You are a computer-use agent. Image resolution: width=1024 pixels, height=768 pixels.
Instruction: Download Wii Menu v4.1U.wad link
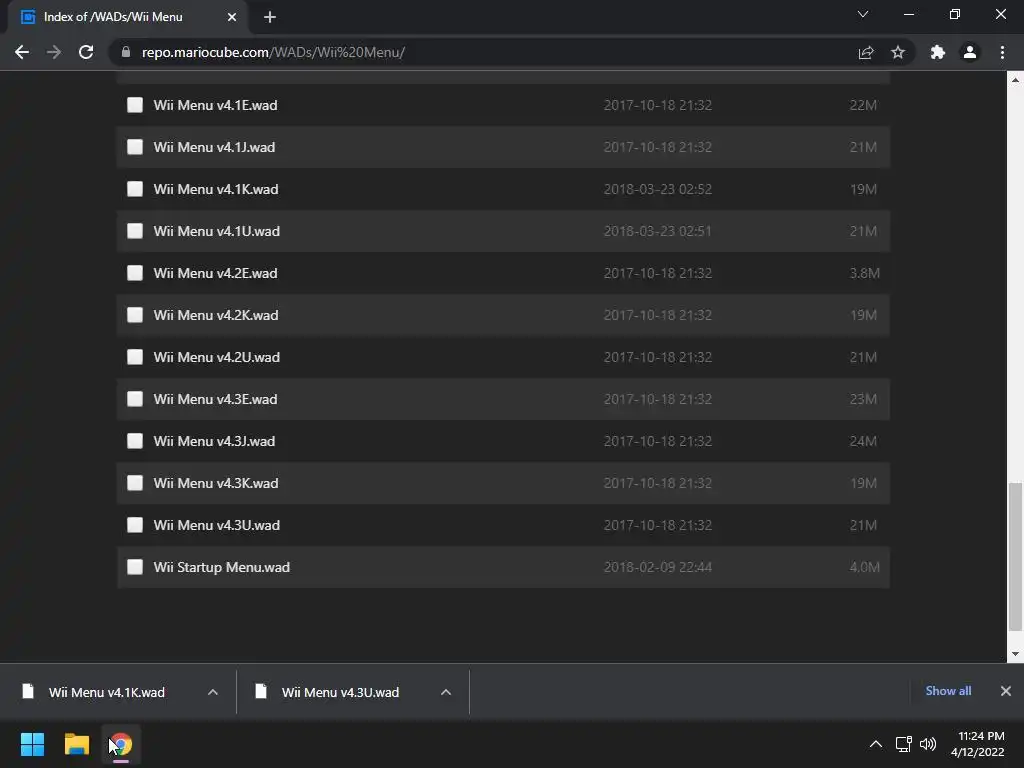217,231
